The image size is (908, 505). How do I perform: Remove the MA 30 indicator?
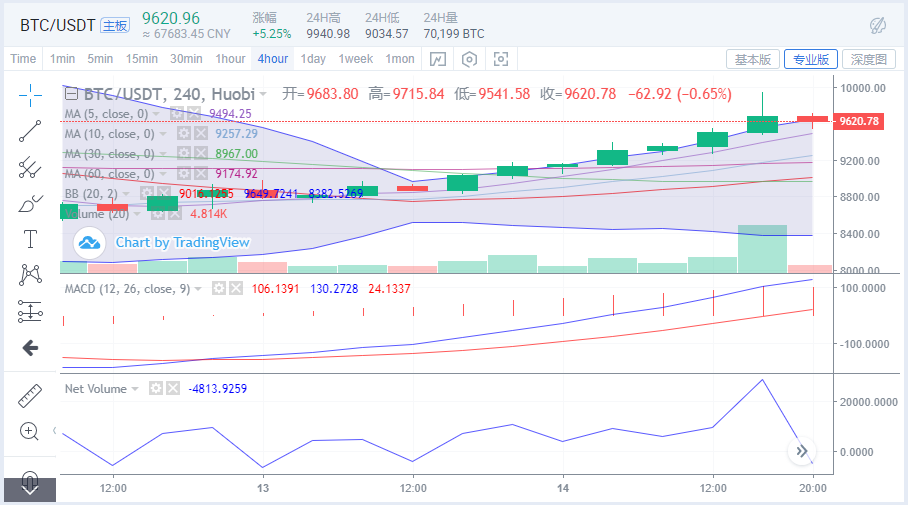tap(200, 153)
